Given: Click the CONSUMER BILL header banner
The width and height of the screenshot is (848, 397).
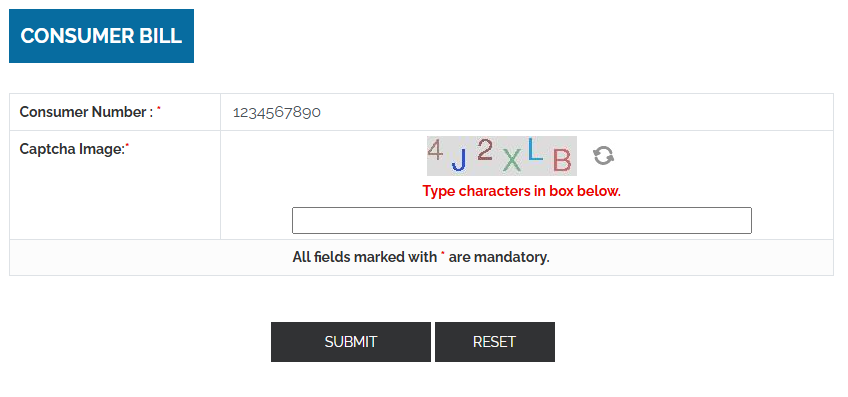Looking at the screenshot, I should coord(101,36).
